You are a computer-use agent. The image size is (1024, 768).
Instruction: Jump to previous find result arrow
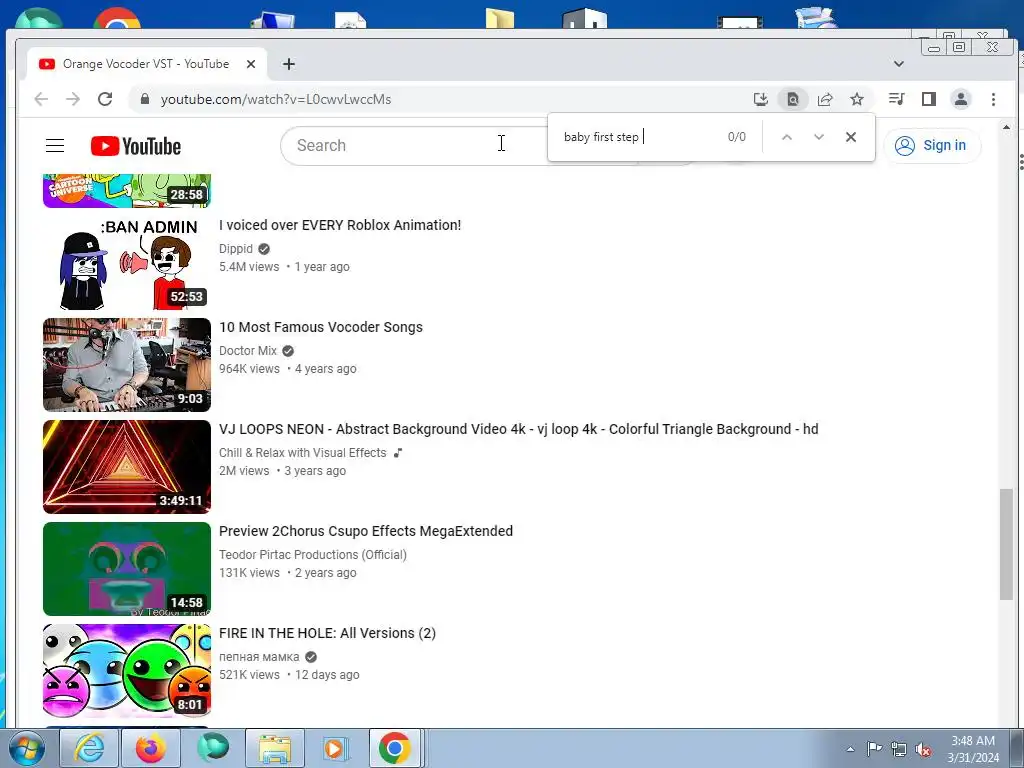[787, 137]
